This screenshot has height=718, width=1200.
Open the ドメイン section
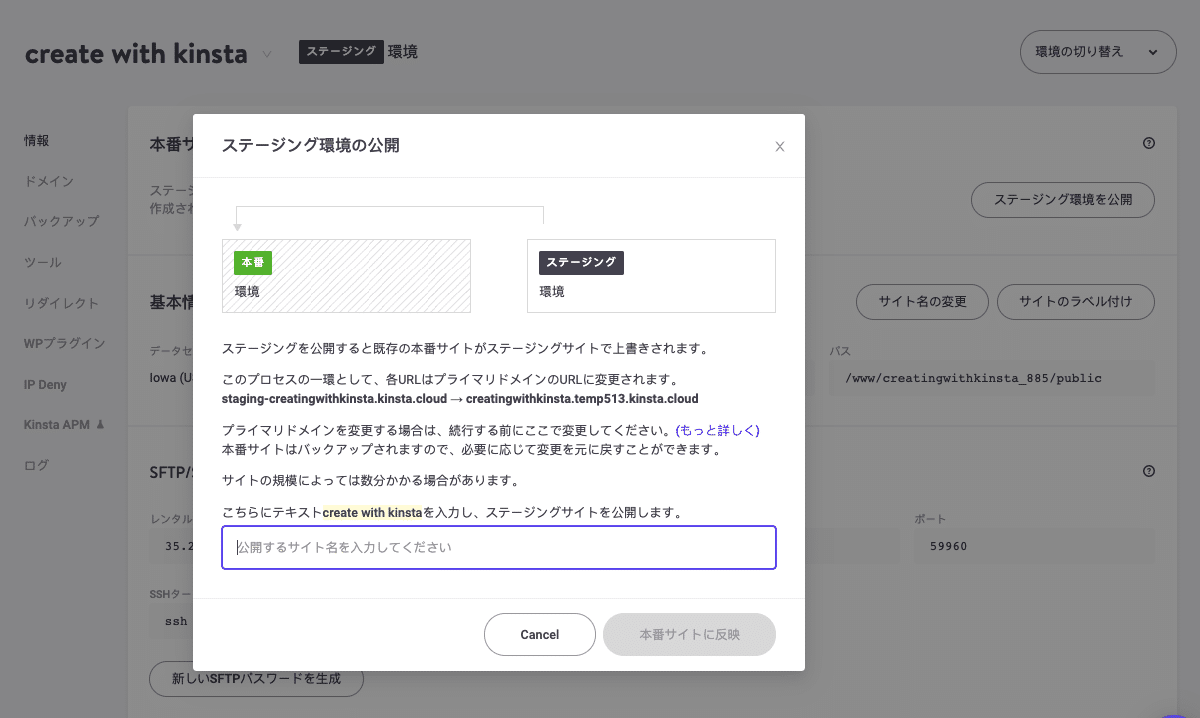pos(44,181)
